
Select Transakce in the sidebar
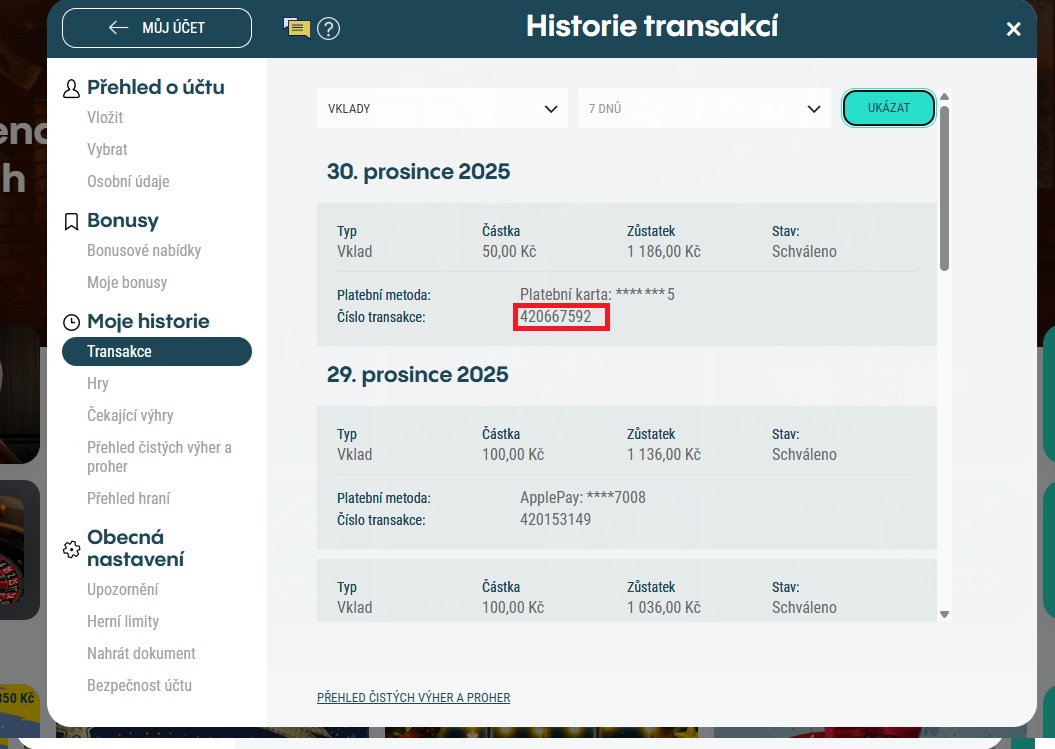[157, 352]
